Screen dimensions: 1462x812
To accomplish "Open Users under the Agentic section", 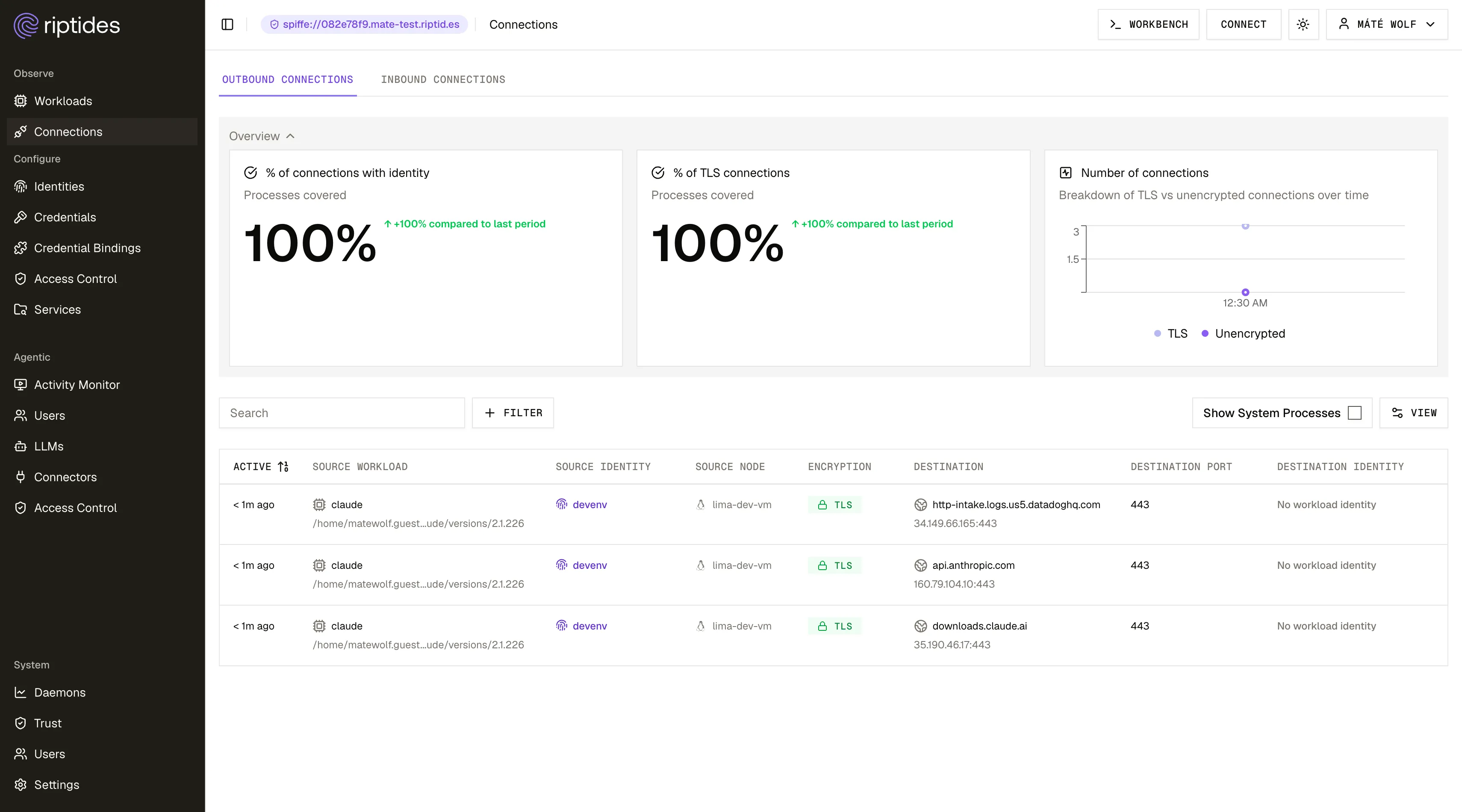I will [102, 415].
